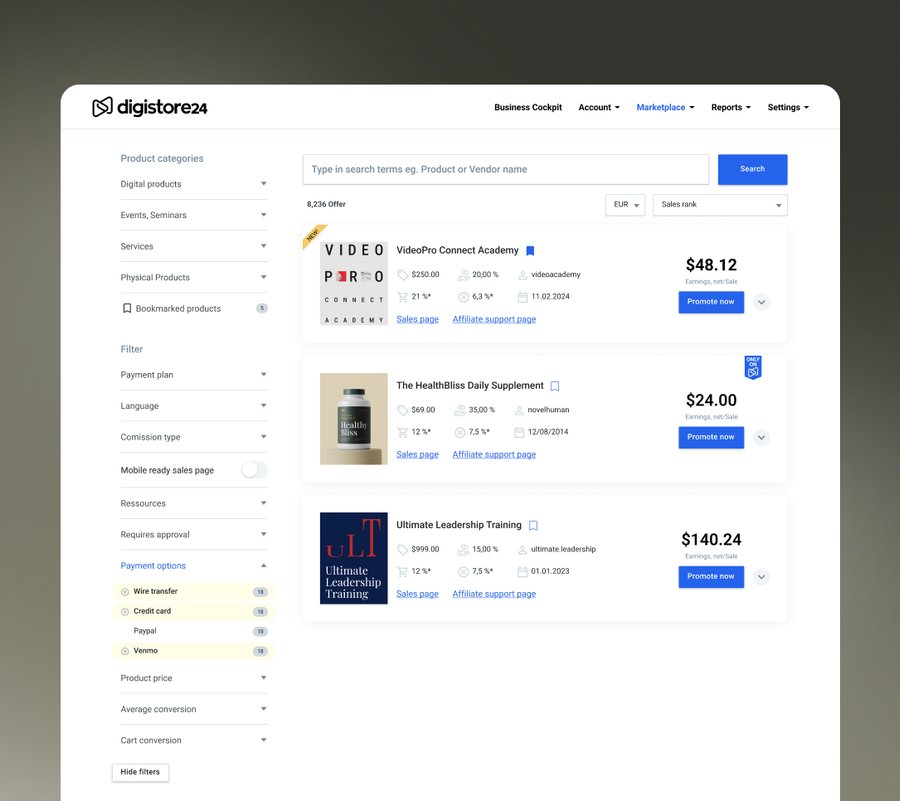Click the calendar icon beside 12/08/2014
This screenshot has height=801, width=900.
tap(519, 432)
